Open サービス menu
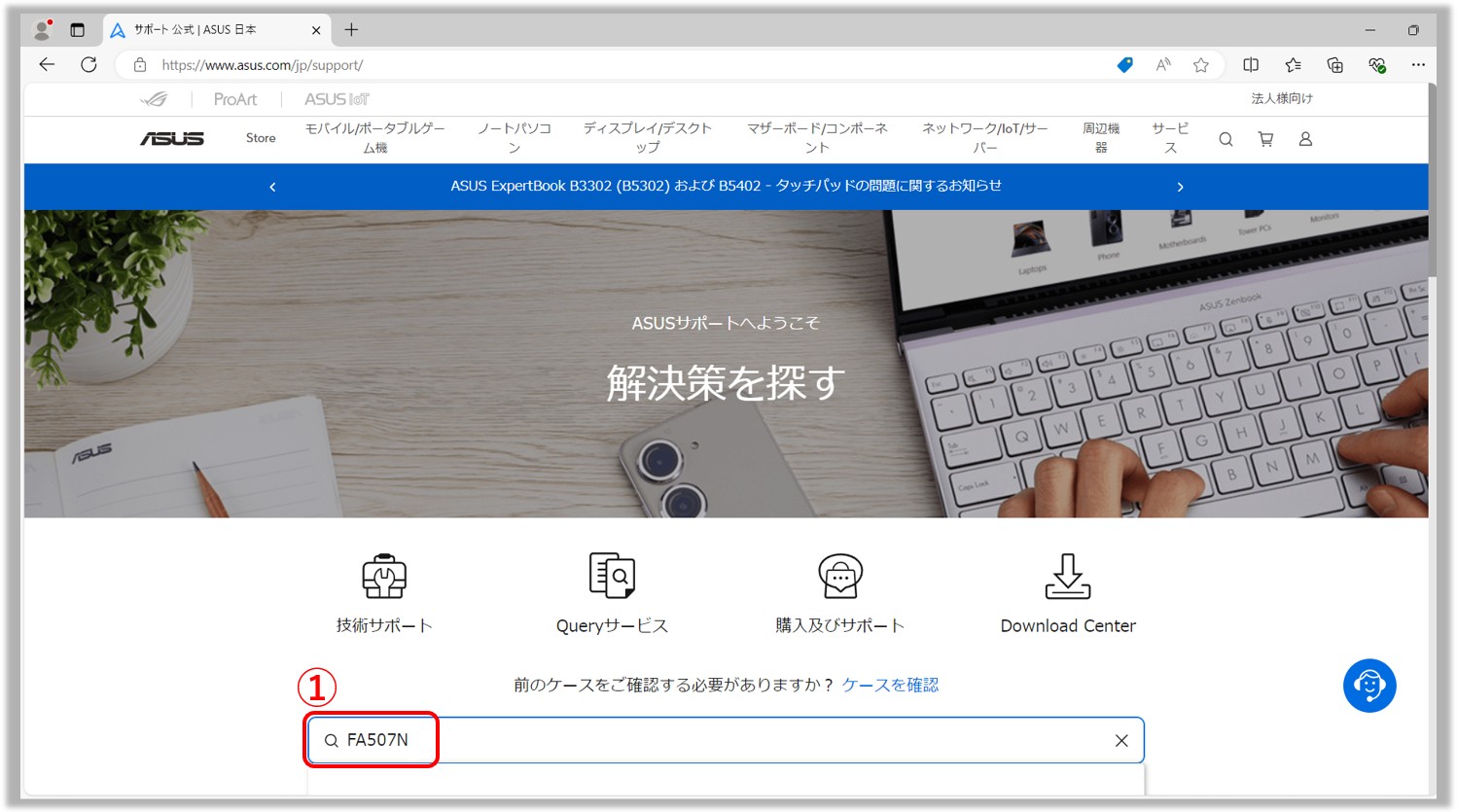The image size is (1457, 812). 1170,138
